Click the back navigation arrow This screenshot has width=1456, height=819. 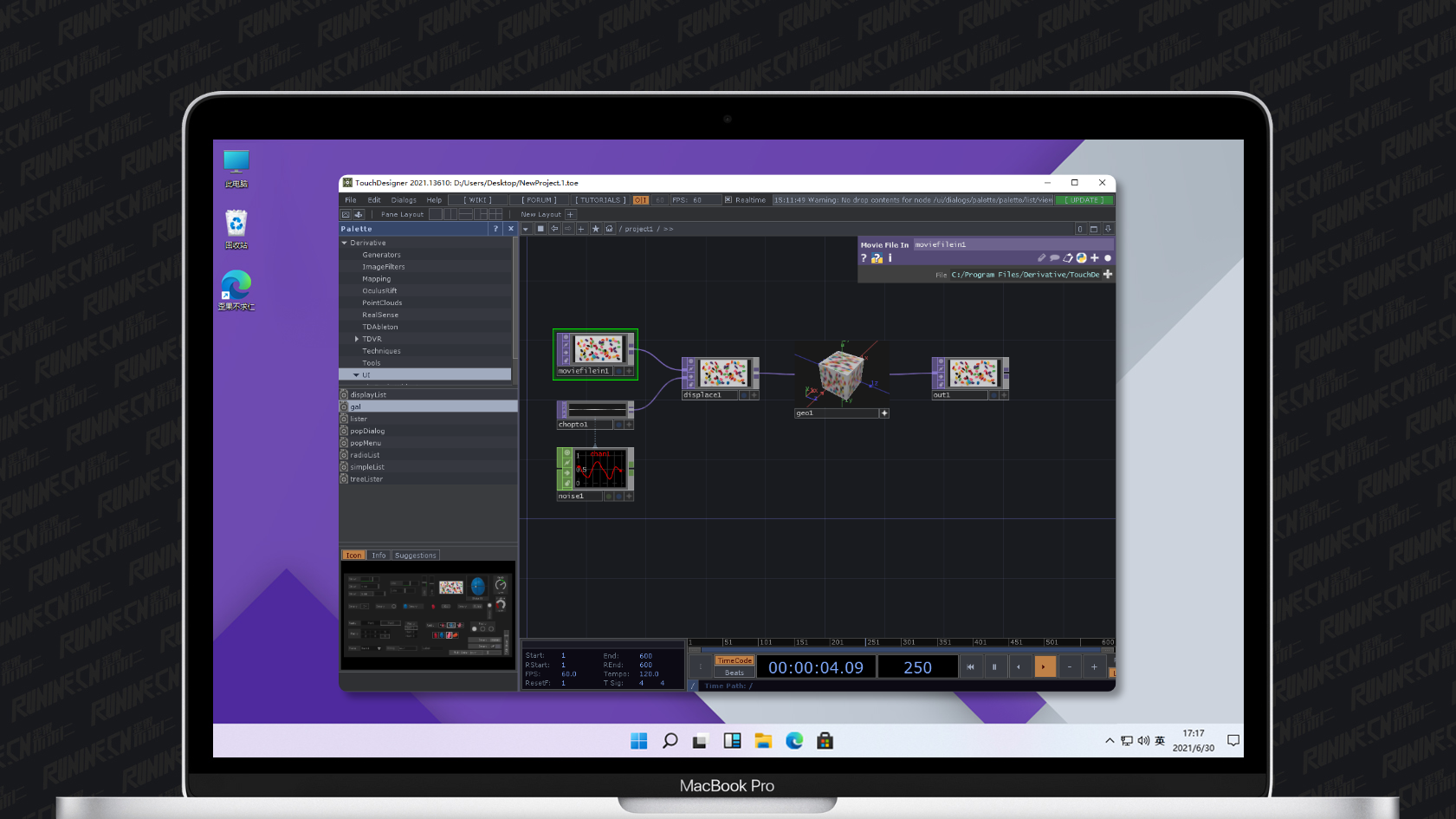click(x=554, y=229)
